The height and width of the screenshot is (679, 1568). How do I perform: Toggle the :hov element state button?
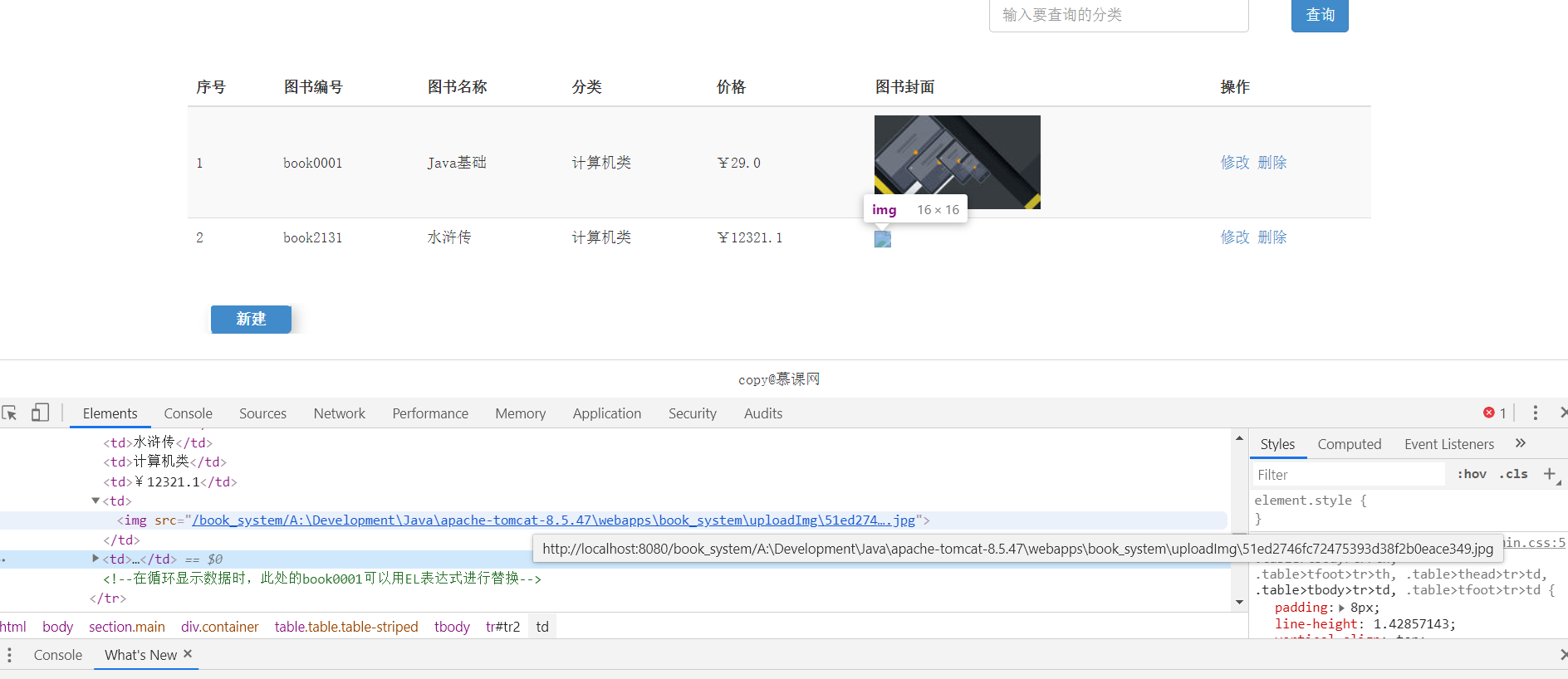[x=1472, y=474]
